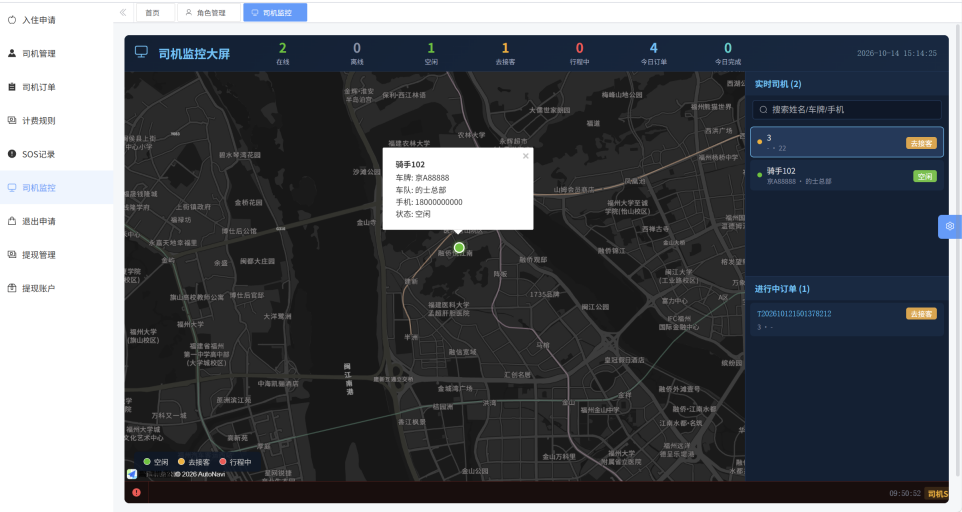Click the green driver marker on map

pyautogui.click(x=459, y=248)
